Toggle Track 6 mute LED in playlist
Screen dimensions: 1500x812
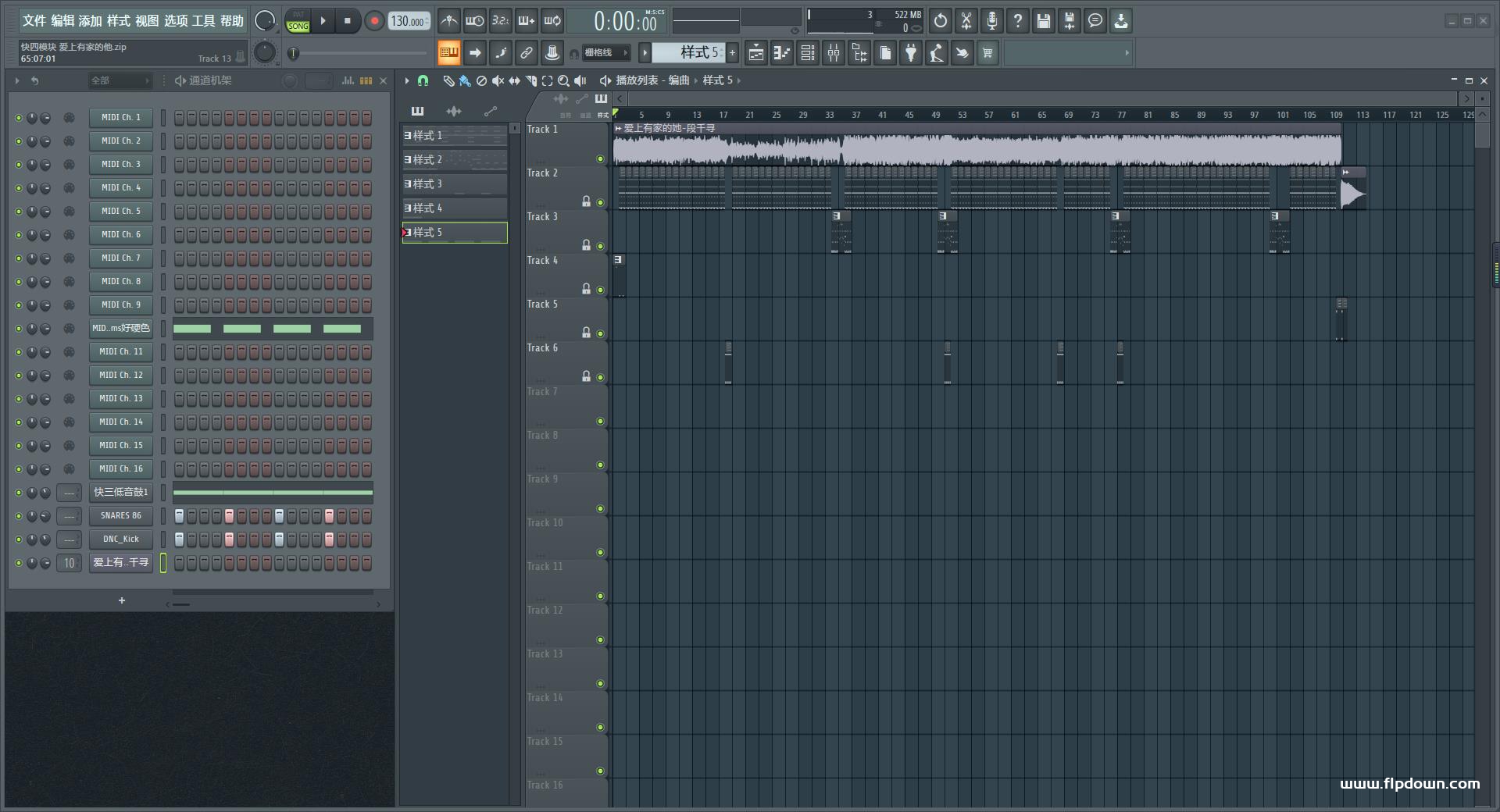(600, 378)
